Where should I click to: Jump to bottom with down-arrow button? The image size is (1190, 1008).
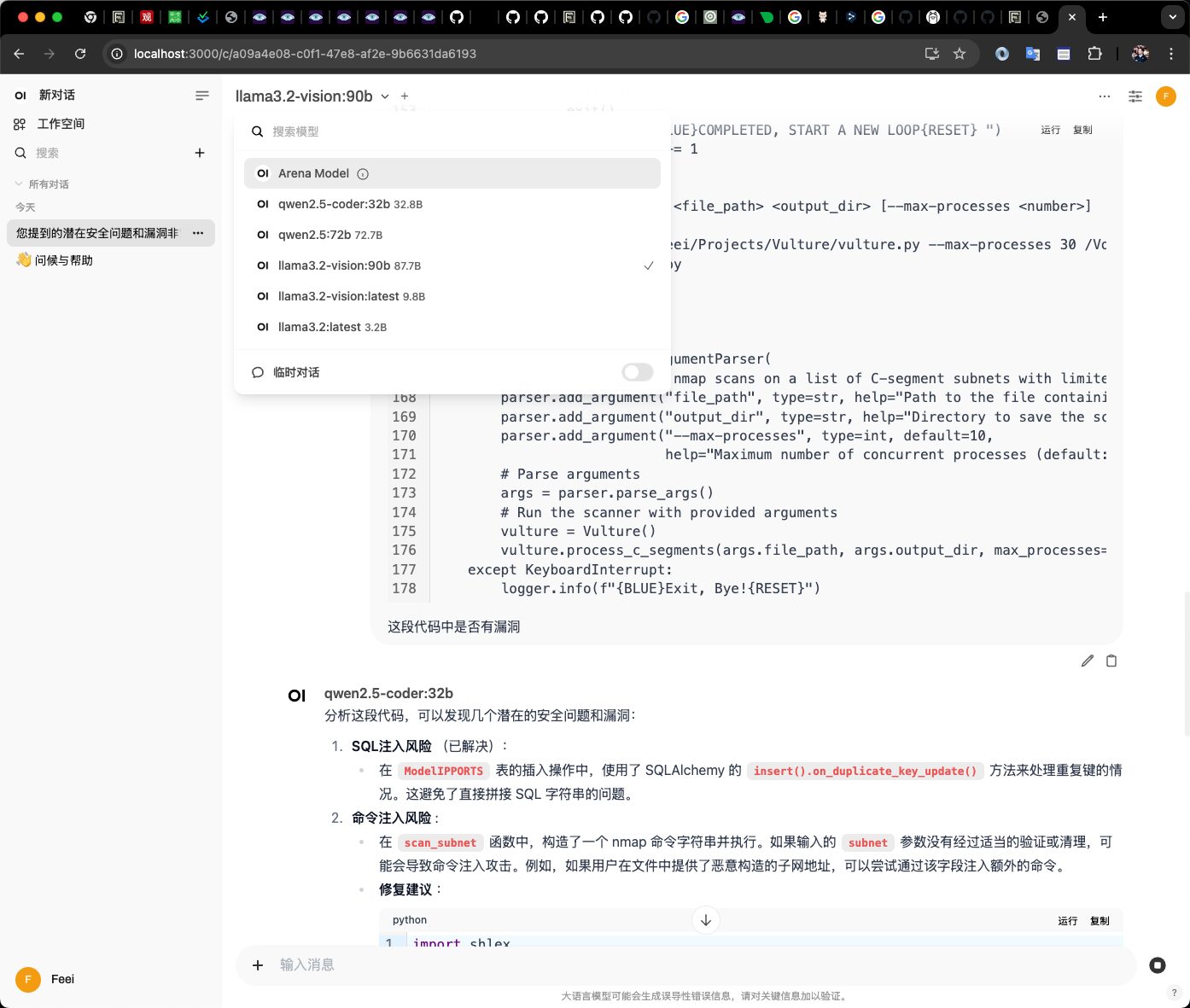point(706,920)
